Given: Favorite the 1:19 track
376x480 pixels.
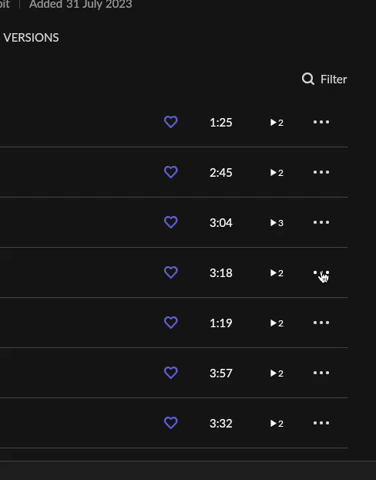Looking at the screenshot, I should tap(171, 323).
